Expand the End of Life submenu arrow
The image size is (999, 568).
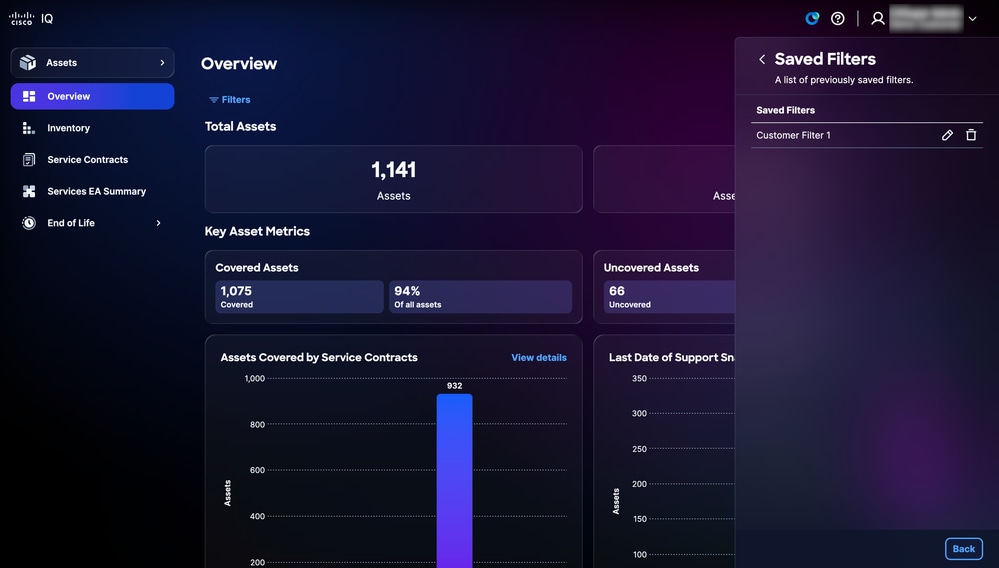pyautogui.click(x=159, y=223)
